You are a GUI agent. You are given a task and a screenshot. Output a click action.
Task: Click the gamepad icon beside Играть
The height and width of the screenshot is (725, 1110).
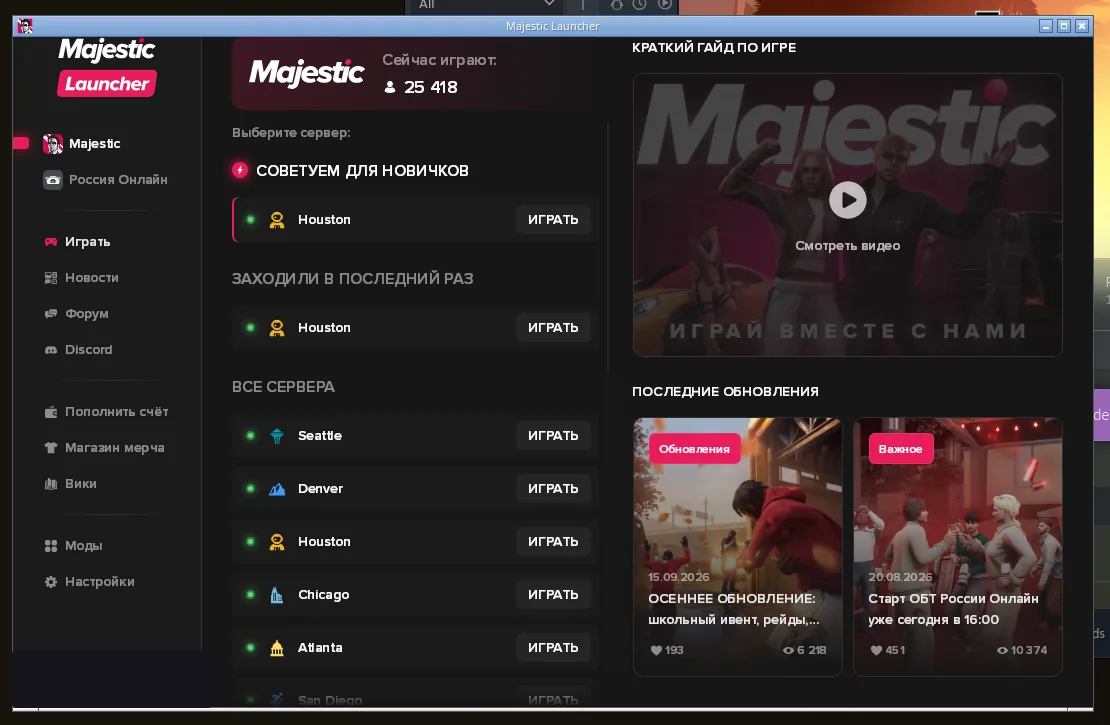(51, 242)
